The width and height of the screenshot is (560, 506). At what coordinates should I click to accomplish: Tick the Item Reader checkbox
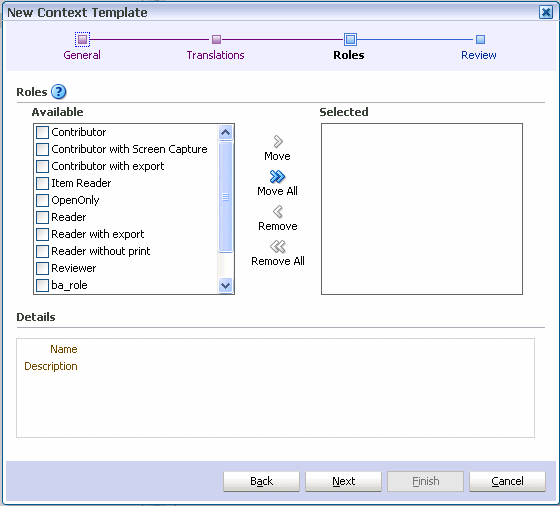42,183
